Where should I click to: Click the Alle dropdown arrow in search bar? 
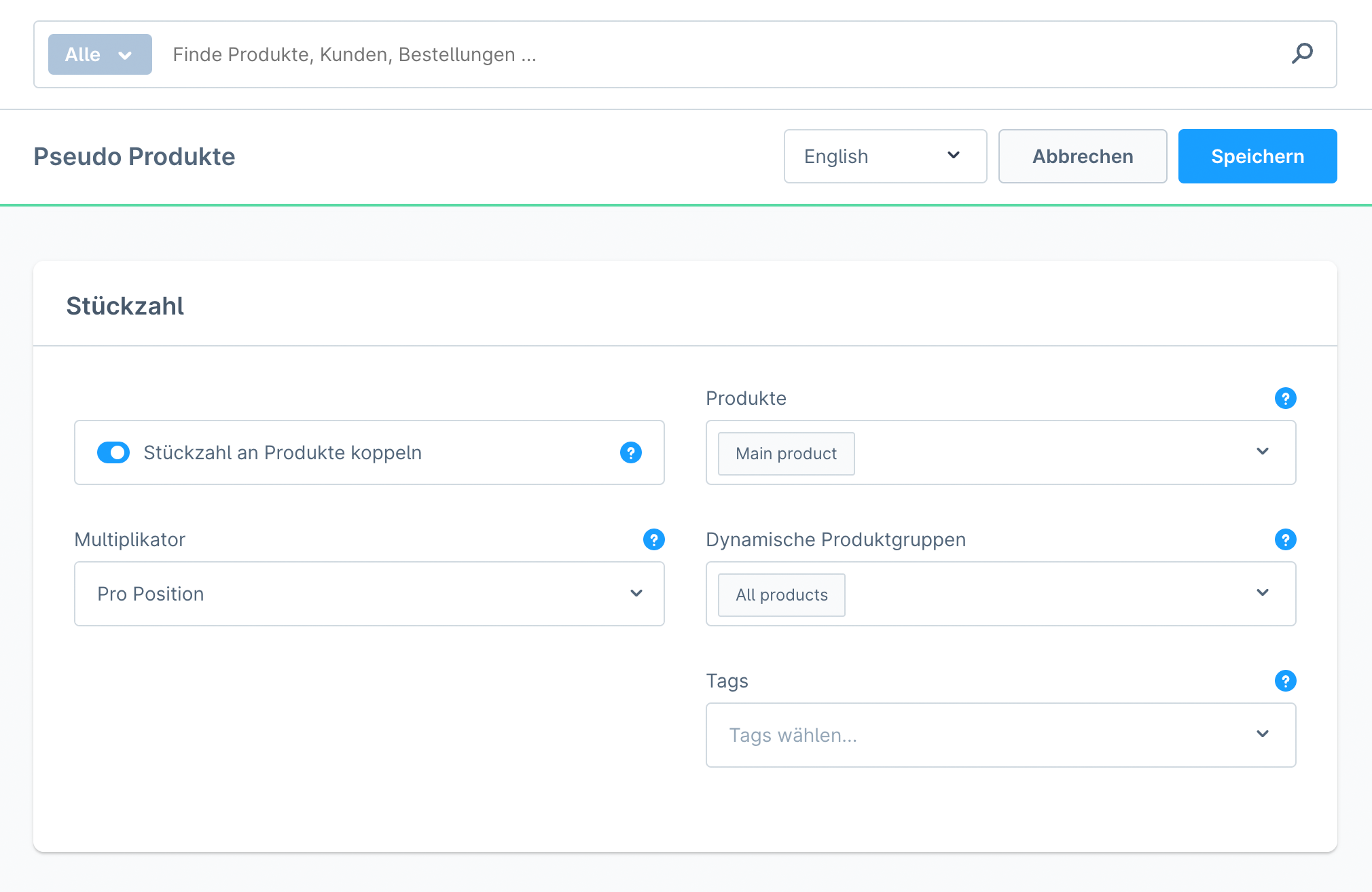123,55
